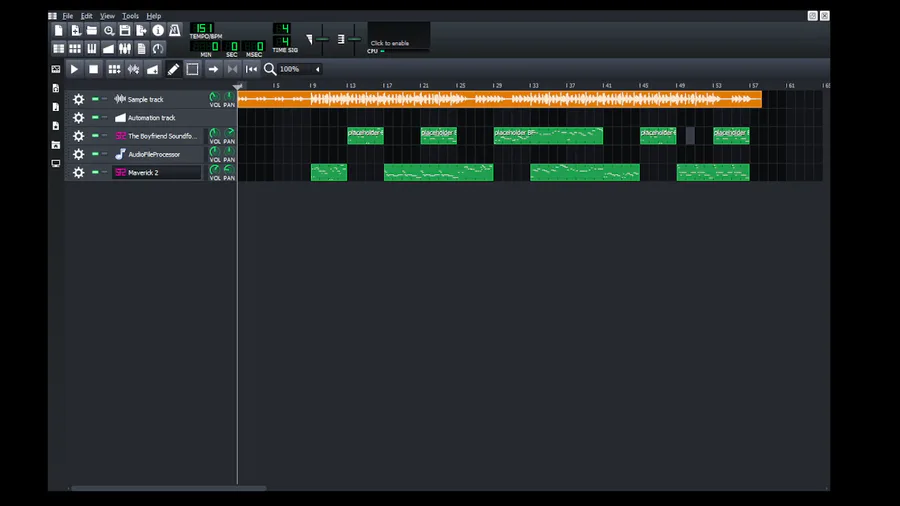Mute the Automation track via green LED
Viewport: 900px width, 506px height.
(x=95, y=118)
